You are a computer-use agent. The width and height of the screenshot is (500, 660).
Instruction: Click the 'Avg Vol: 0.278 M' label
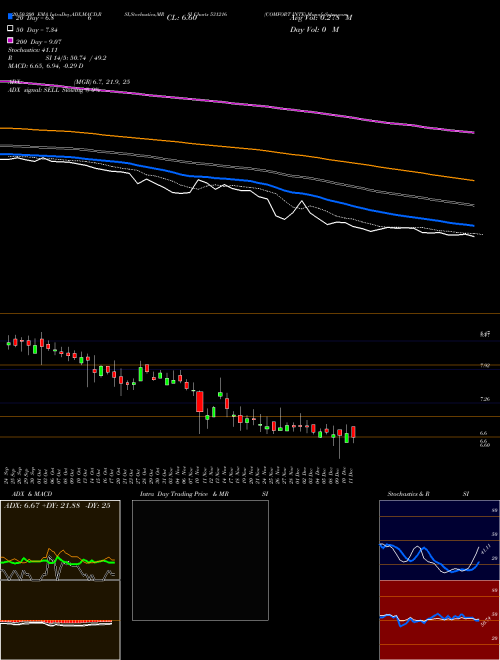click(321, 18)
